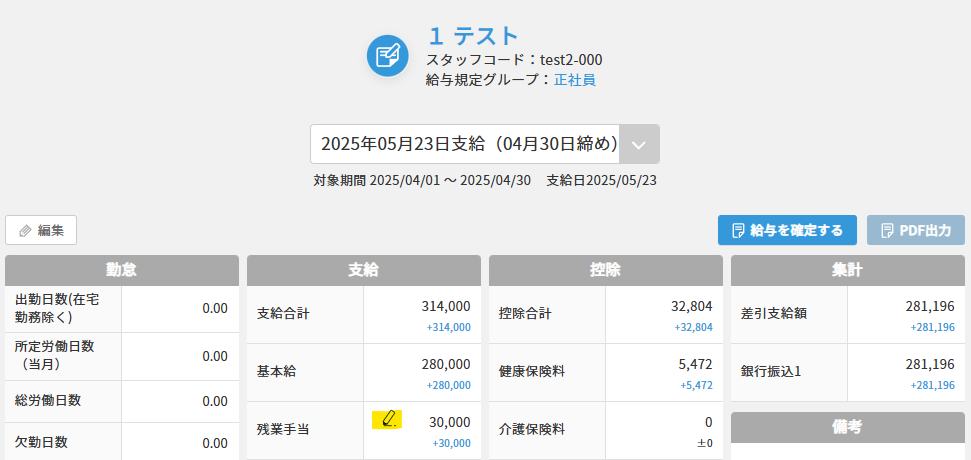The image size is (971, 460).
Task: Select the 集計 section header
Action: pos(847,270)
